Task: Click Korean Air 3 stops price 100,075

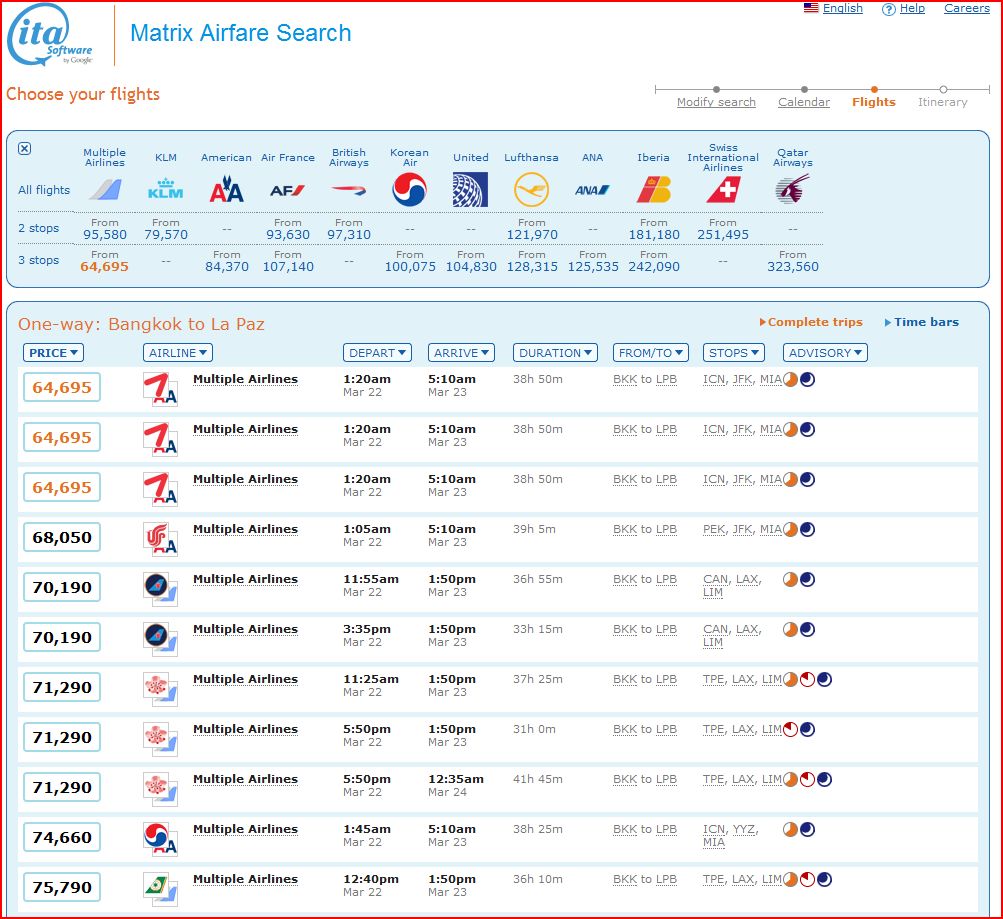Action: point(409,267)
